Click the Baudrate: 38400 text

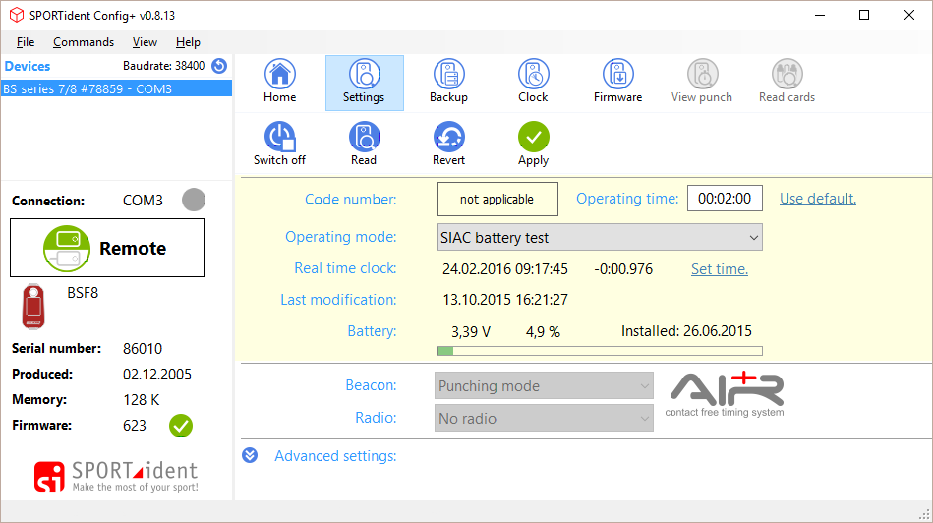pyautogui.click(x=164, y=66)
